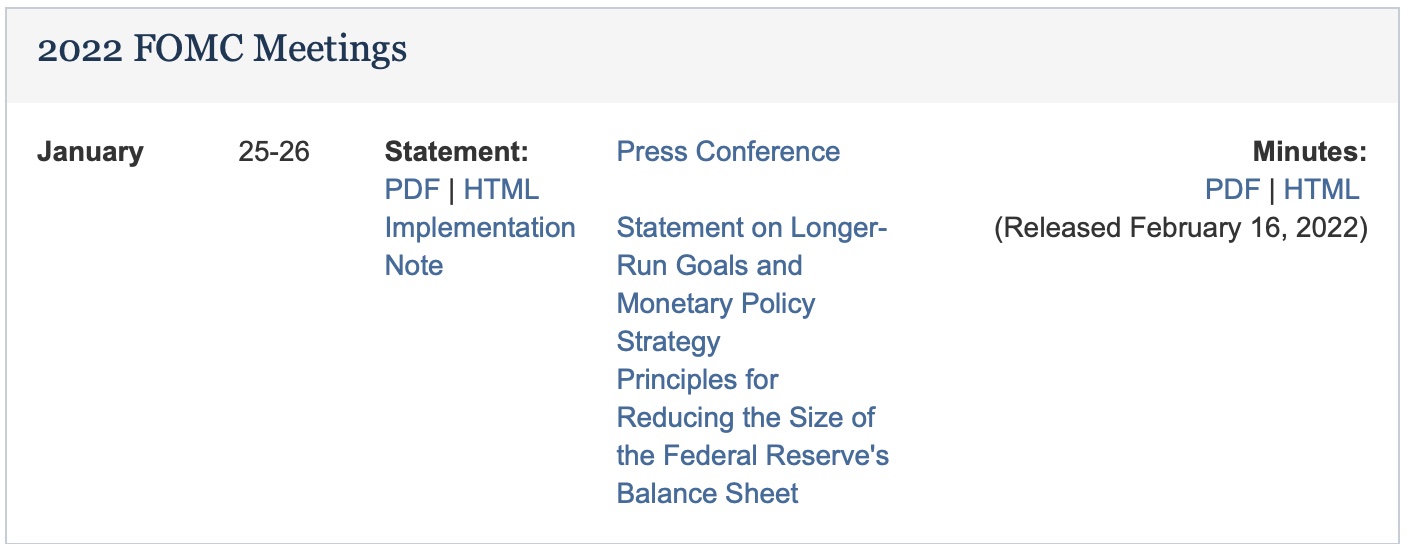Click the separator between Statement PDF and HTML
This screenshot has height=544, width=1412.
click(452, 189)
